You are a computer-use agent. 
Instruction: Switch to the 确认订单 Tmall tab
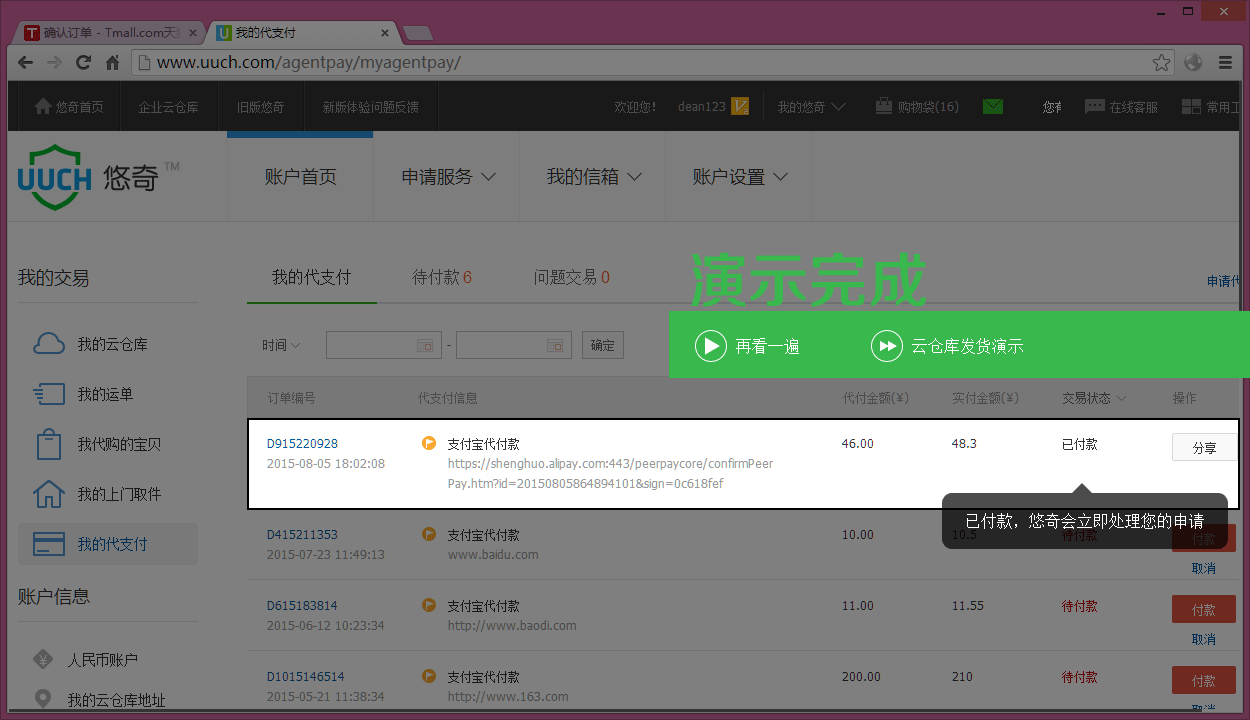point(110,33)
